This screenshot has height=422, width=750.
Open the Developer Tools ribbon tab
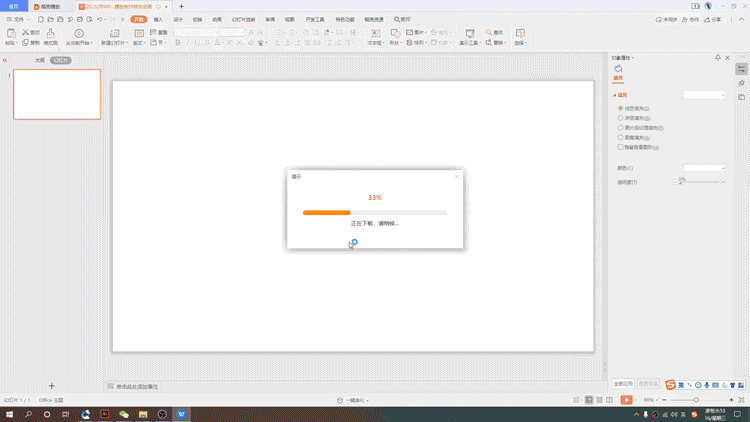(315, 20)
